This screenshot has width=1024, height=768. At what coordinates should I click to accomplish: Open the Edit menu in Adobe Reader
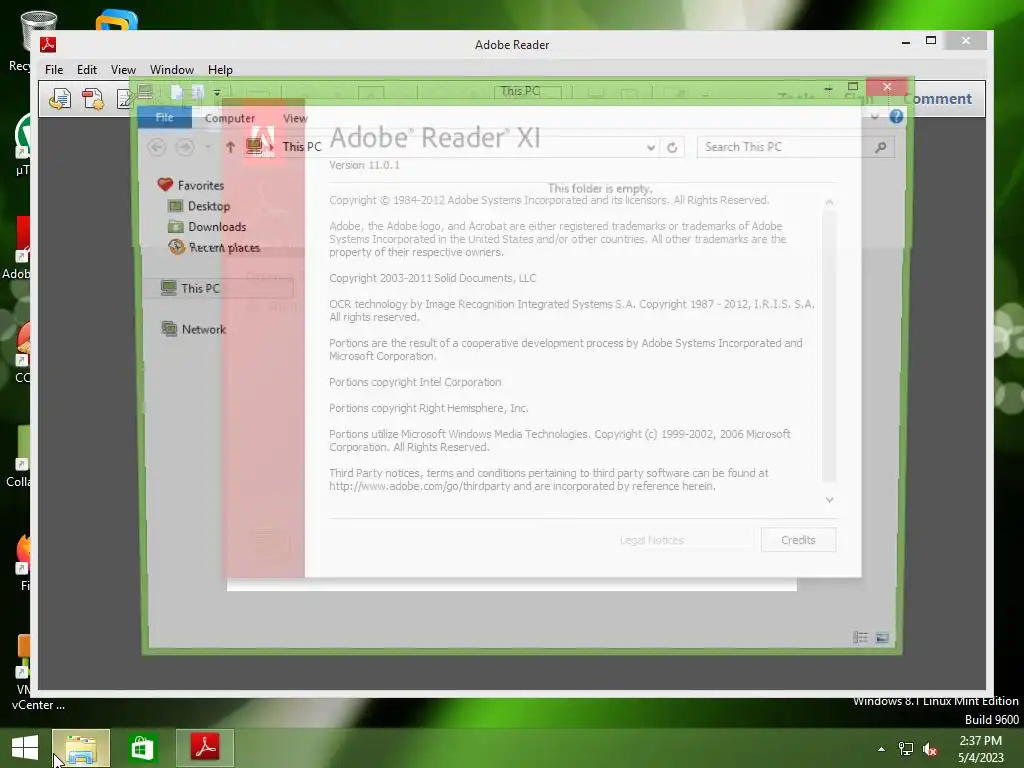(86, 69)
